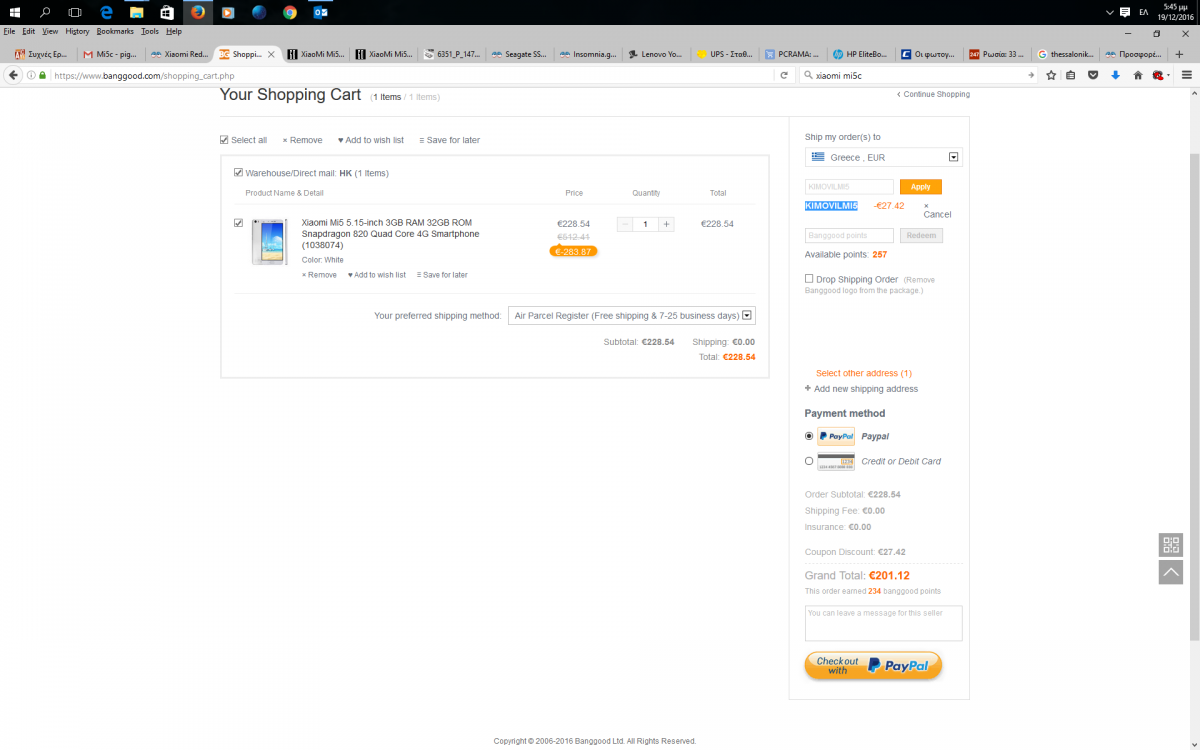1200x750 pixels.
Task: Open the Tools menu
Action: 149,31
